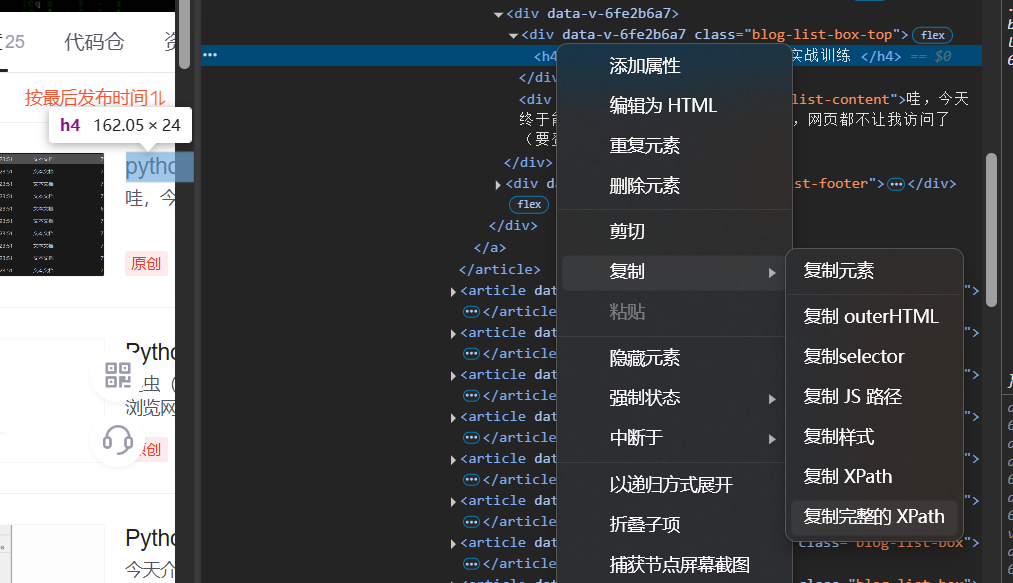The width and height of the screenshot is (1013, 583).
Task: Open the 复制 submenu entry
Action: 674,271
